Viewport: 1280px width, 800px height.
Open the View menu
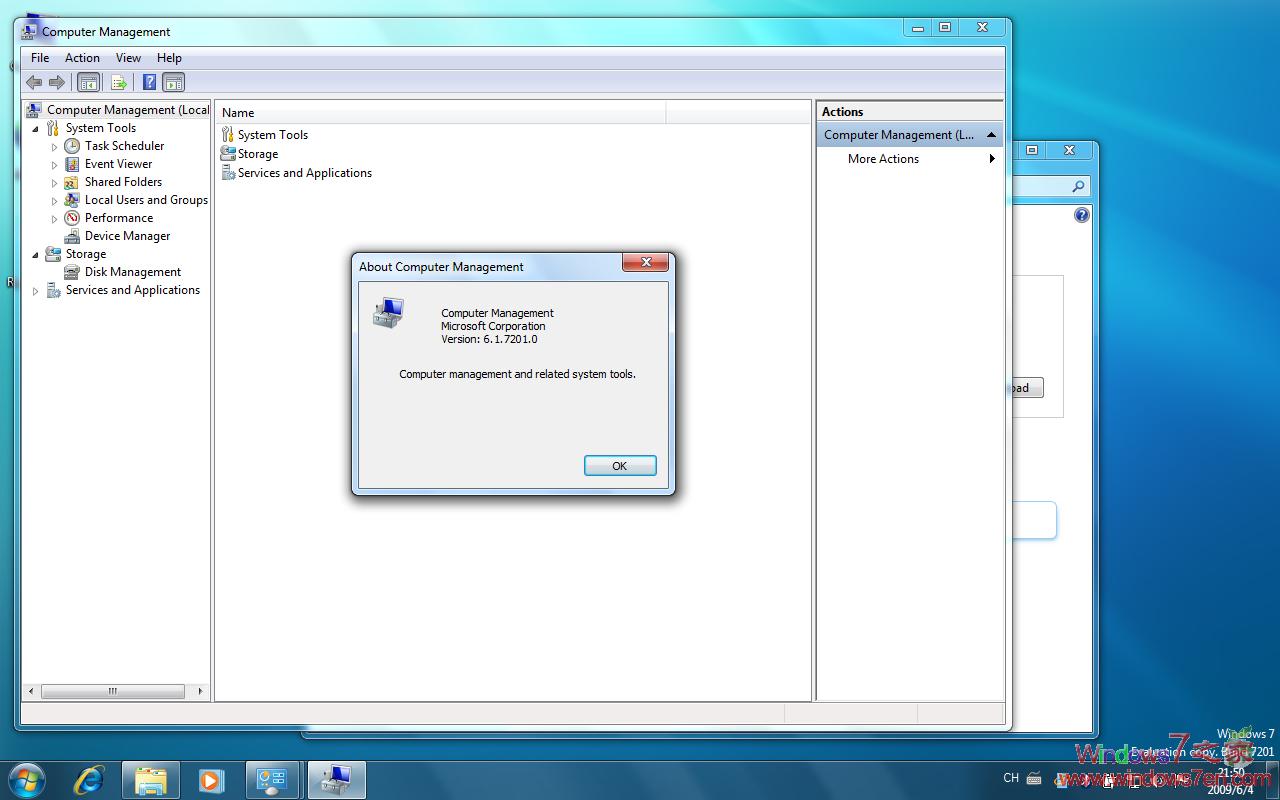click(x=128, y=58)
